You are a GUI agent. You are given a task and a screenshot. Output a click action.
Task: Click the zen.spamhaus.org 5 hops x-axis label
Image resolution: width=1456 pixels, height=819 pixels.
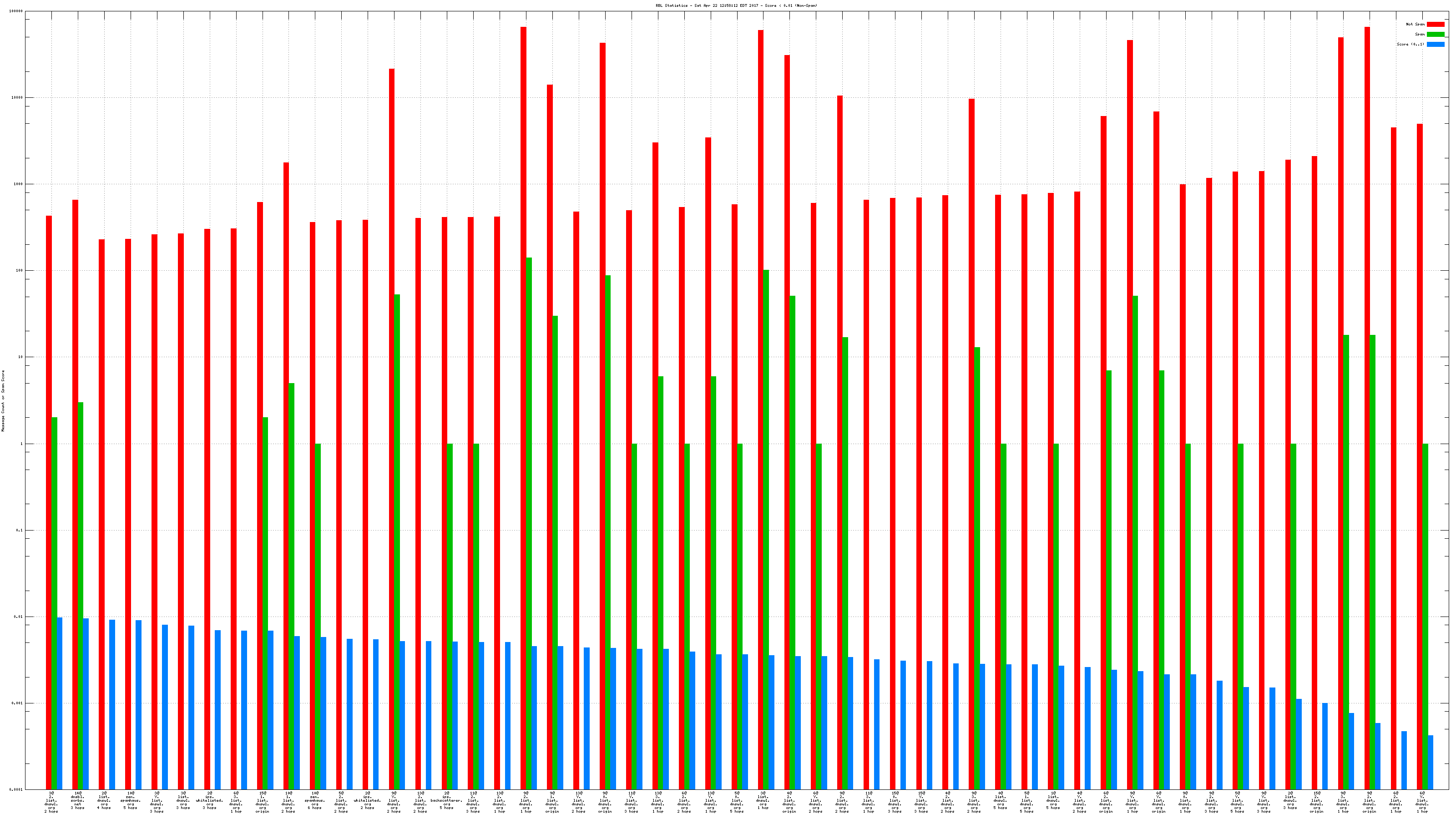pos(131,800)
